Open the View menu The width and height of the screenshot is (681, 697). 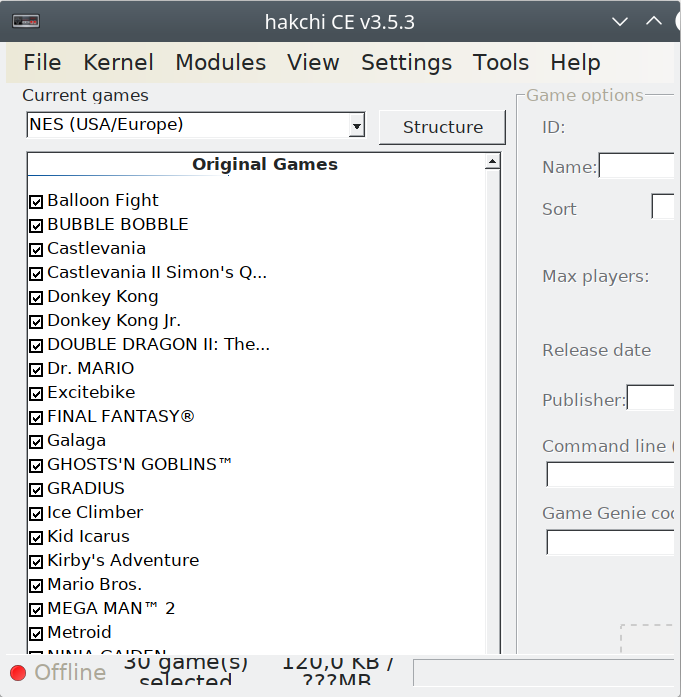pos(313,62)
